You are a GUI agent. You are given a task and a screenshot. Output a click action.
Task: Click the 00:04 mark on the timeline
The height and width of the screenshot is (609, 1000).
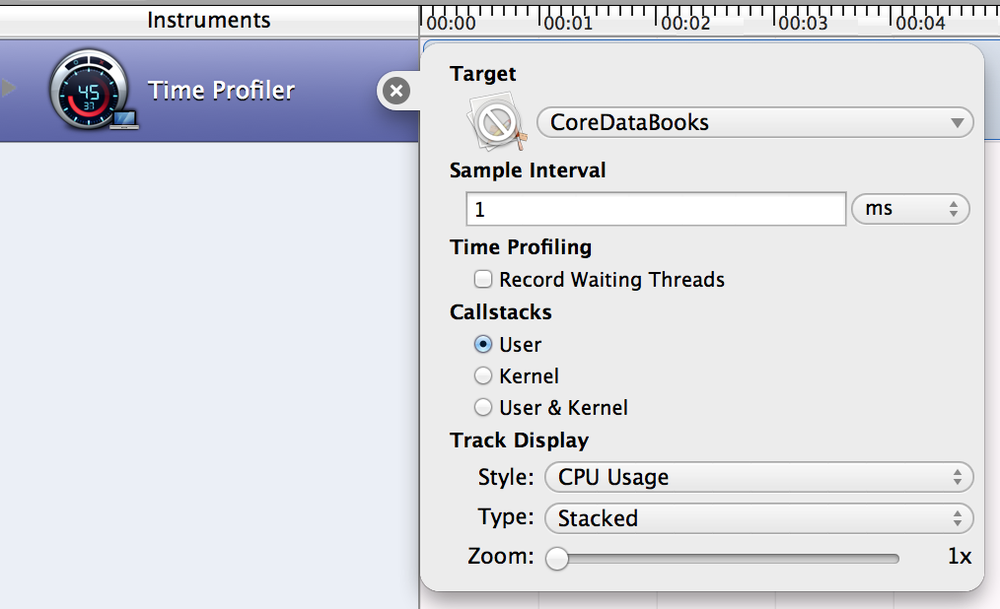point(921,22)
